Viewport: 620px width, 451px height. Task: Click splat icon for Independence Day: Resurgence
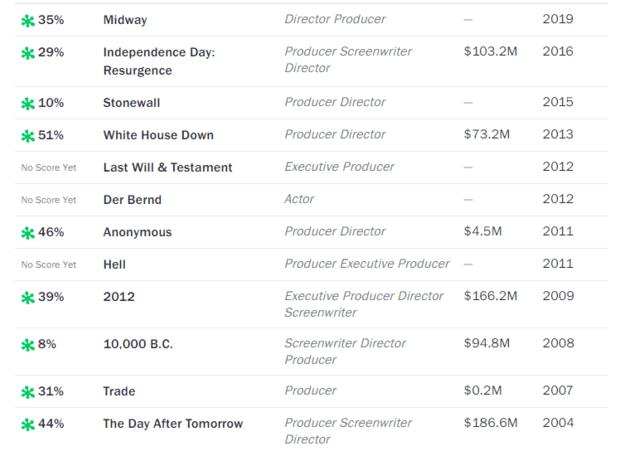(28, 53)
